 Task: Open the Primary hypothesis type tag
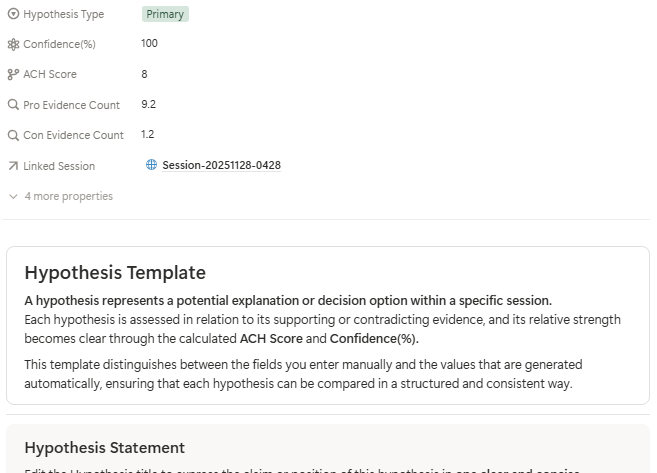pyautogui.click(x=165, y=15)
